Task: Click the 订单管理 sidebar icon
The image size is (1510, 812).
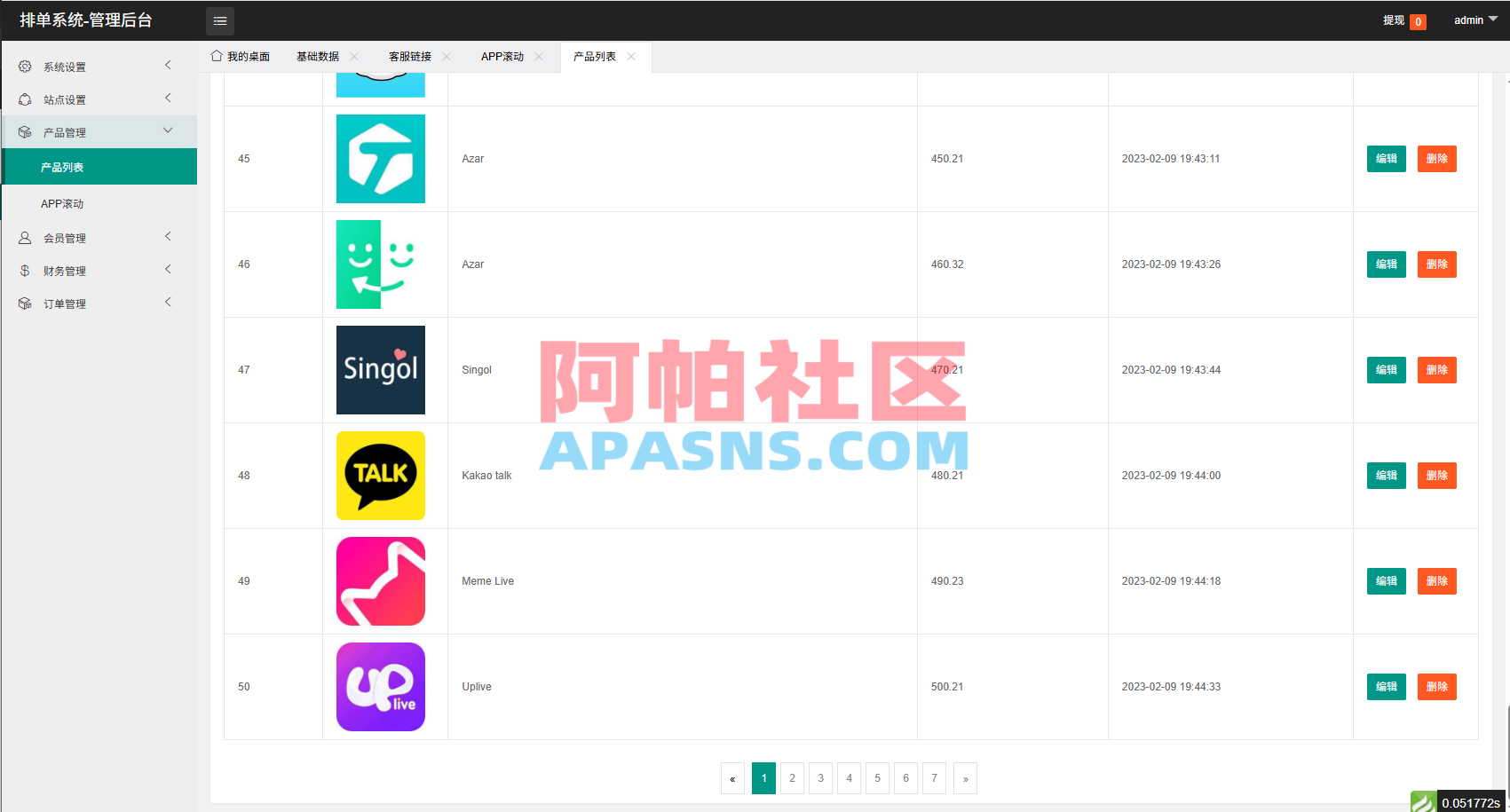Action: point(25,304)
